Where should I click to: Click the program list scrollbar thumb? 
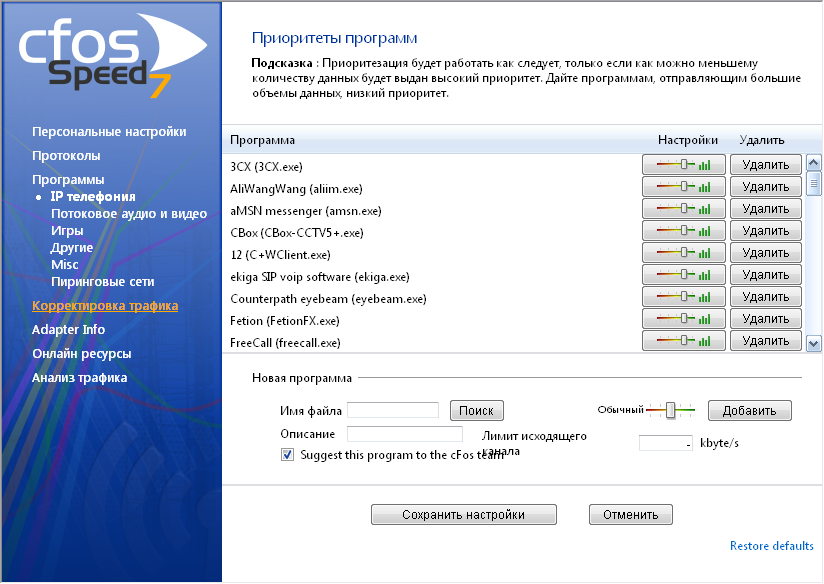click(813, 183)
